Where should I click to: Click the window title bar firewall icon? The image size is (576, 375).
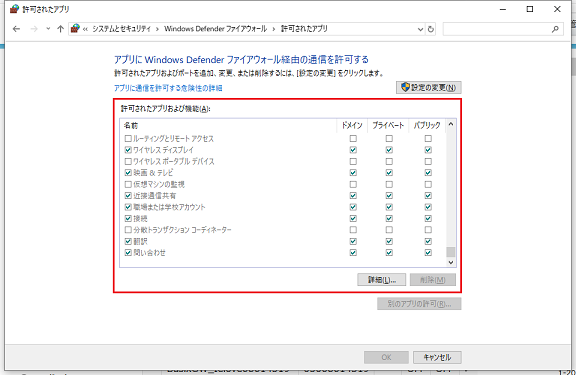[14, 9]
